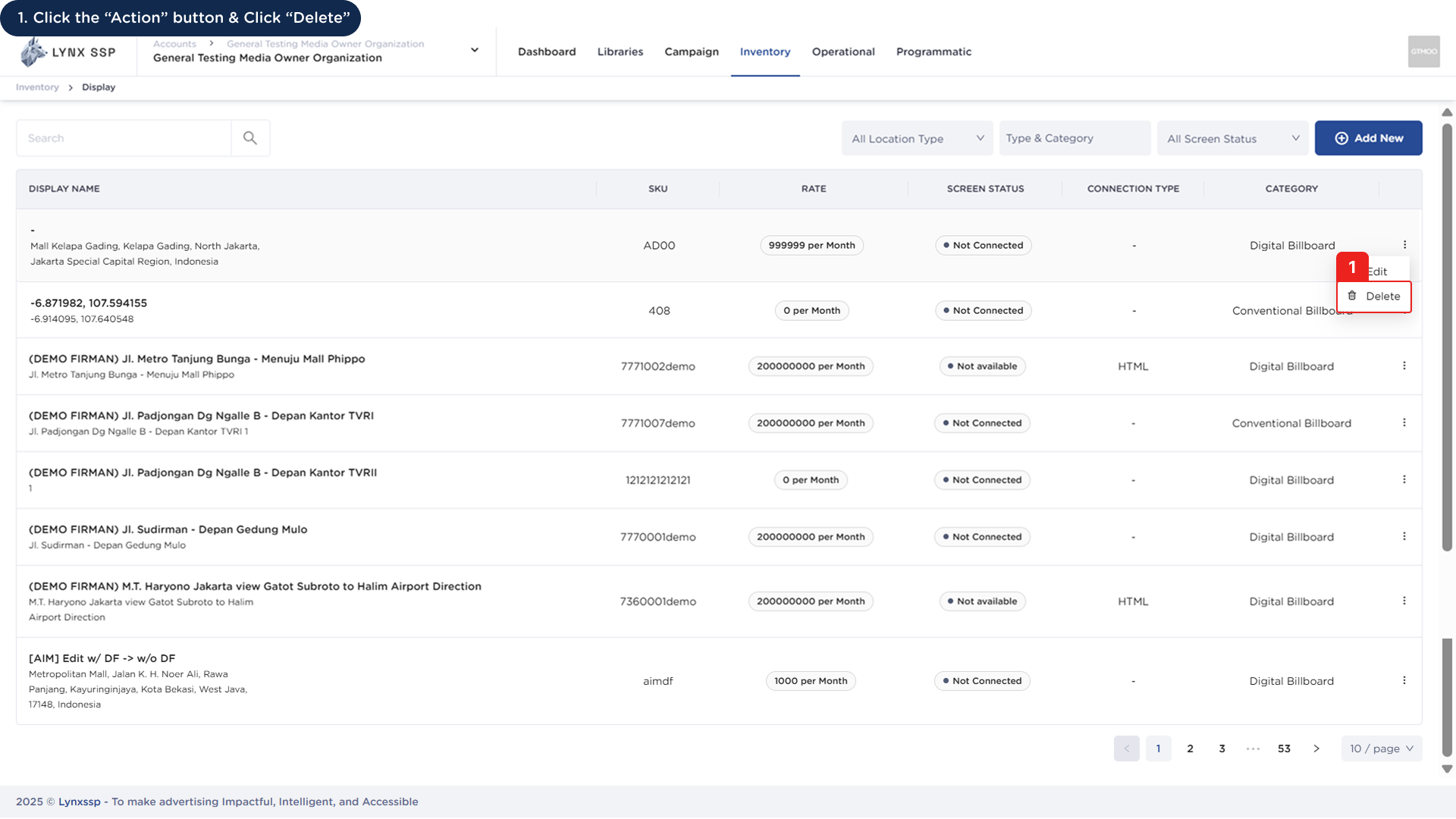The width and height of the screenshot is (1456, 819).
Task: Switch to the Libraries tab
Action: 620,52
